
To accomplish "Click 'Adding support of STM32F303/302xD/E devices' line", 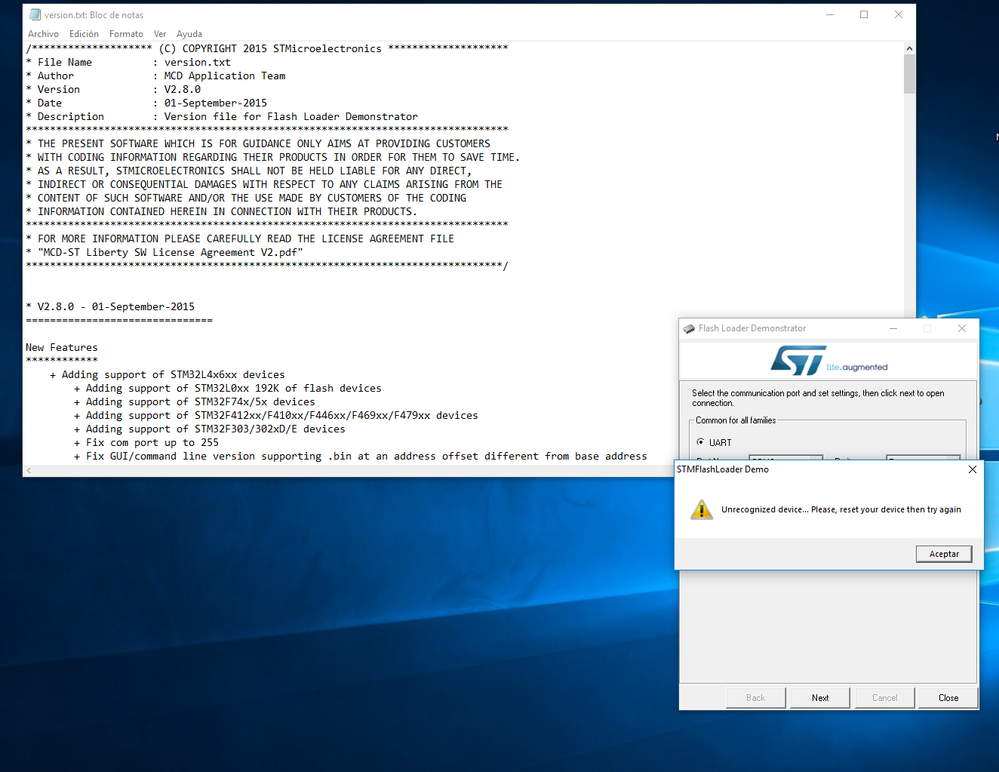I will point(210,429).
